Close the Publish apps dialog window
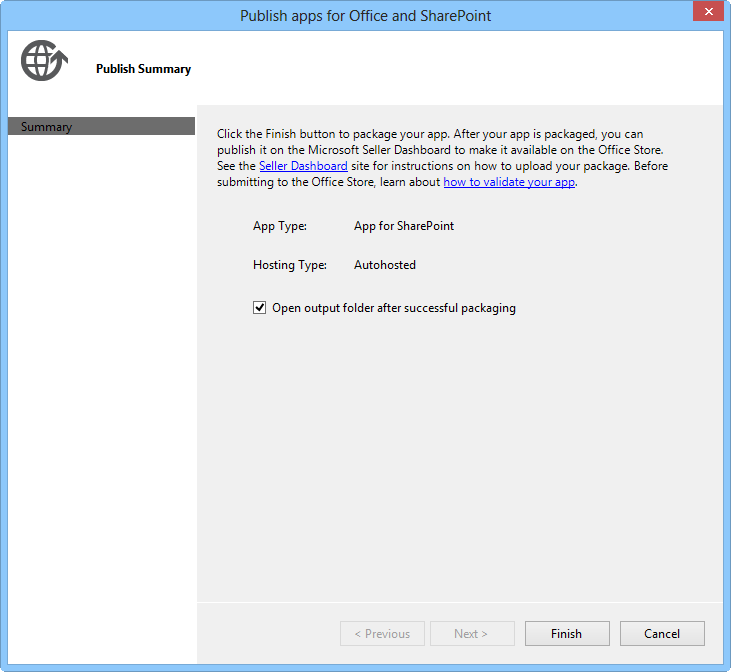 [708, 13]
